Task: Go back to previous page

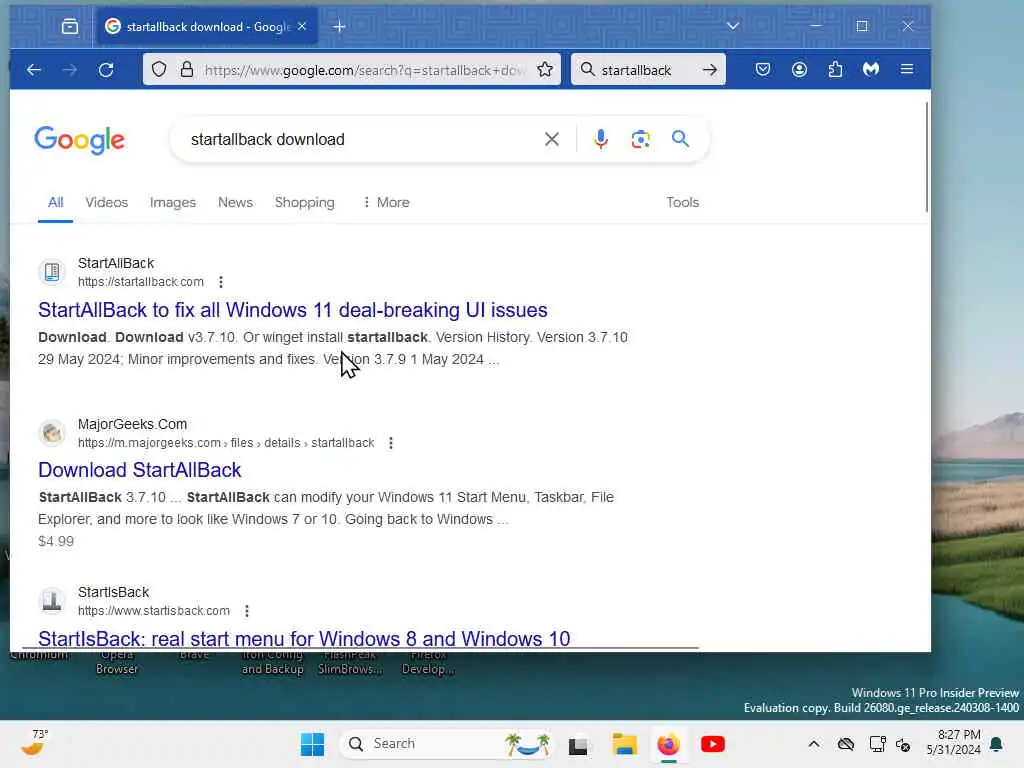Action: [x=34, y=70]
